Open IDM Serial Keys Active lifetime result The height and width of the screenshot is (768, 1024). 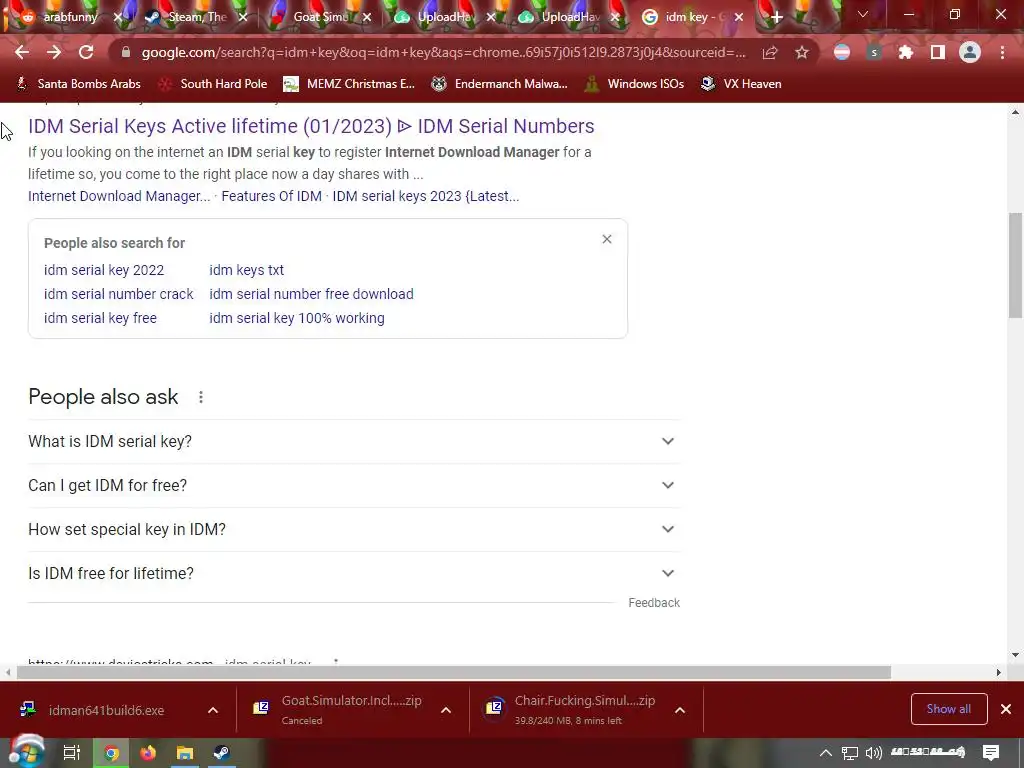311,126
